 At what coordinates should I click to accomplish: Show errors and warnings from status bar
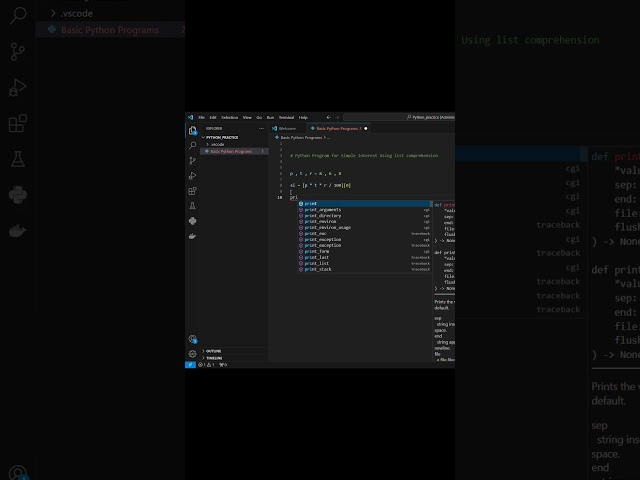207,365
